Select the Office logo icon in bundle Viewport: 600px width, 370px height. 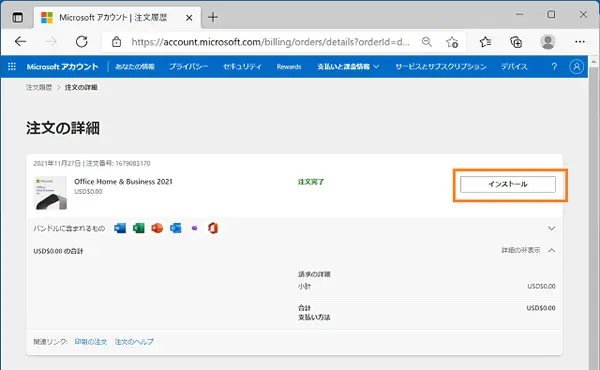tap(213, 228)
